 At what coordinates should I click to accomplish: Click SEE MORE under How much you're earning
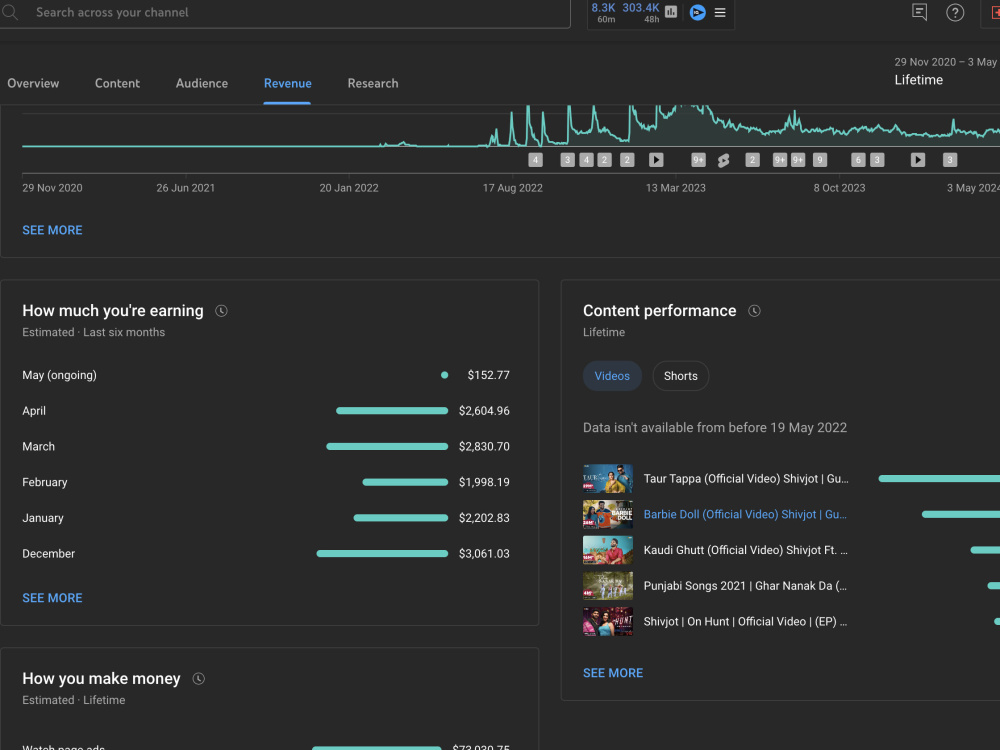click(x=52, y=598)
